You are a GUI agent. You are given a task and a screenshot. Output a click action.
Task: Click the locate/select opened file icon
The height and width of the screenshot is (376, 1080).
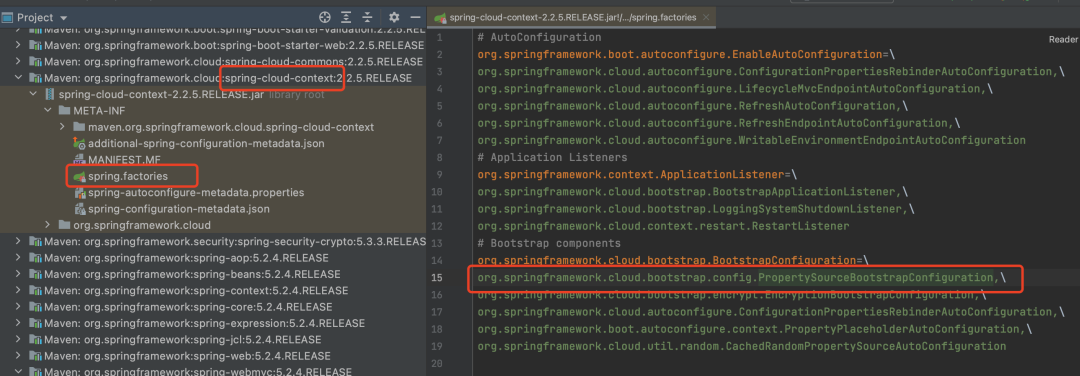pos(324,17)
